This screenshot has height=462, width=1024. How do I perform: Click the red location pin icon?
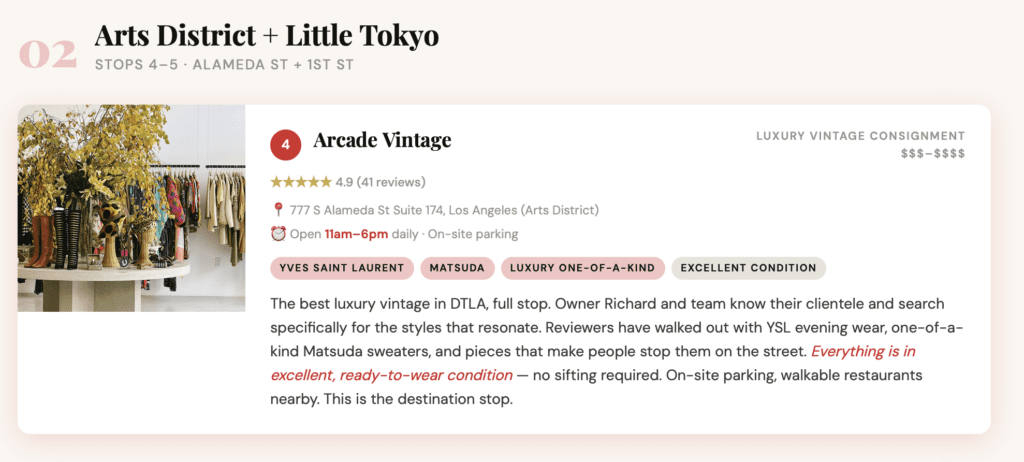(278, 210)
